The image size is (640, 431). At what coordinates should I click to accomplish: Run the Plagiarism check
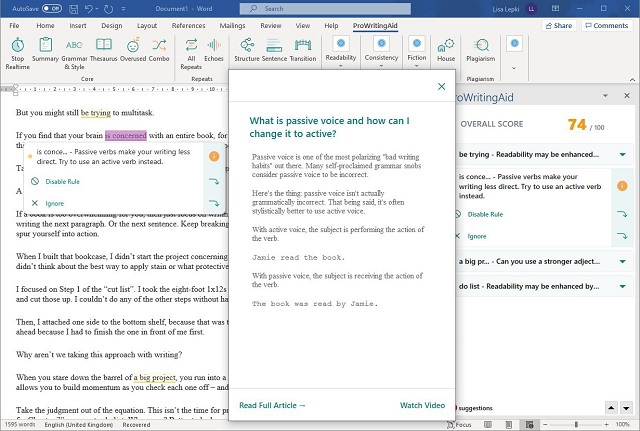(x=480, y=50)
